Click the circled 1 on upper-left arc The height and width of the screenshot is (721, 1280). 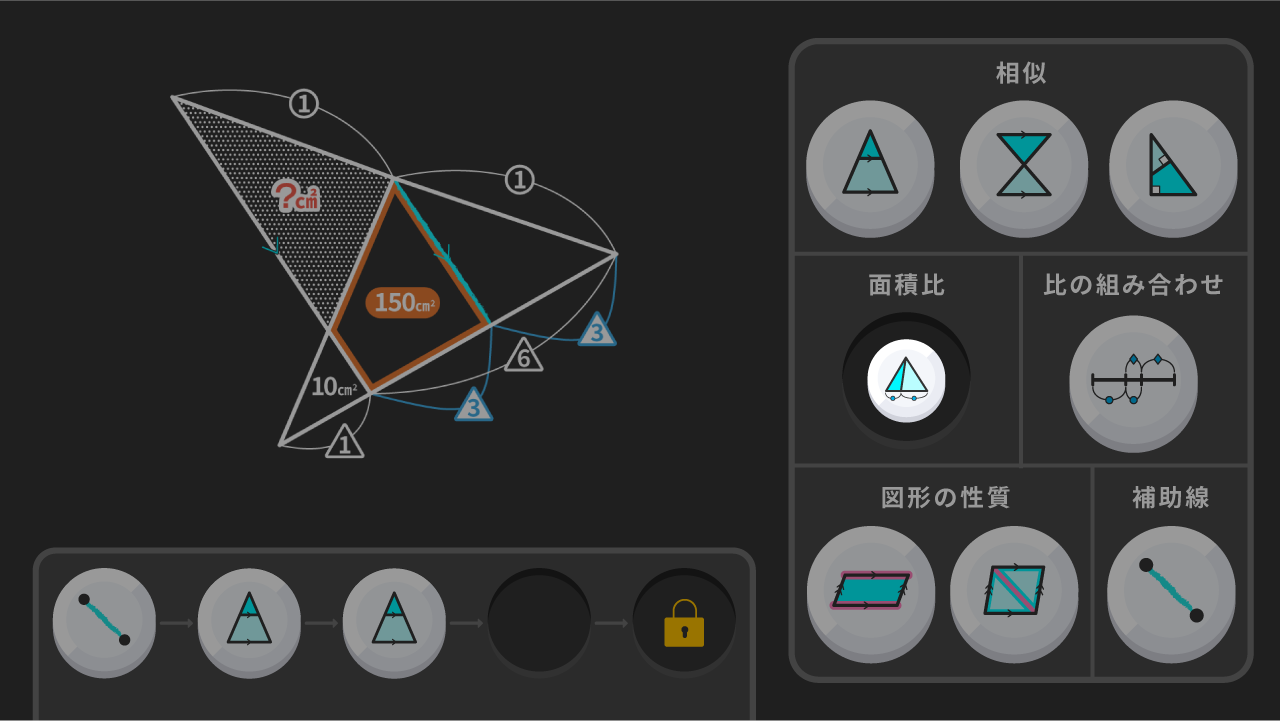(304, 103)
